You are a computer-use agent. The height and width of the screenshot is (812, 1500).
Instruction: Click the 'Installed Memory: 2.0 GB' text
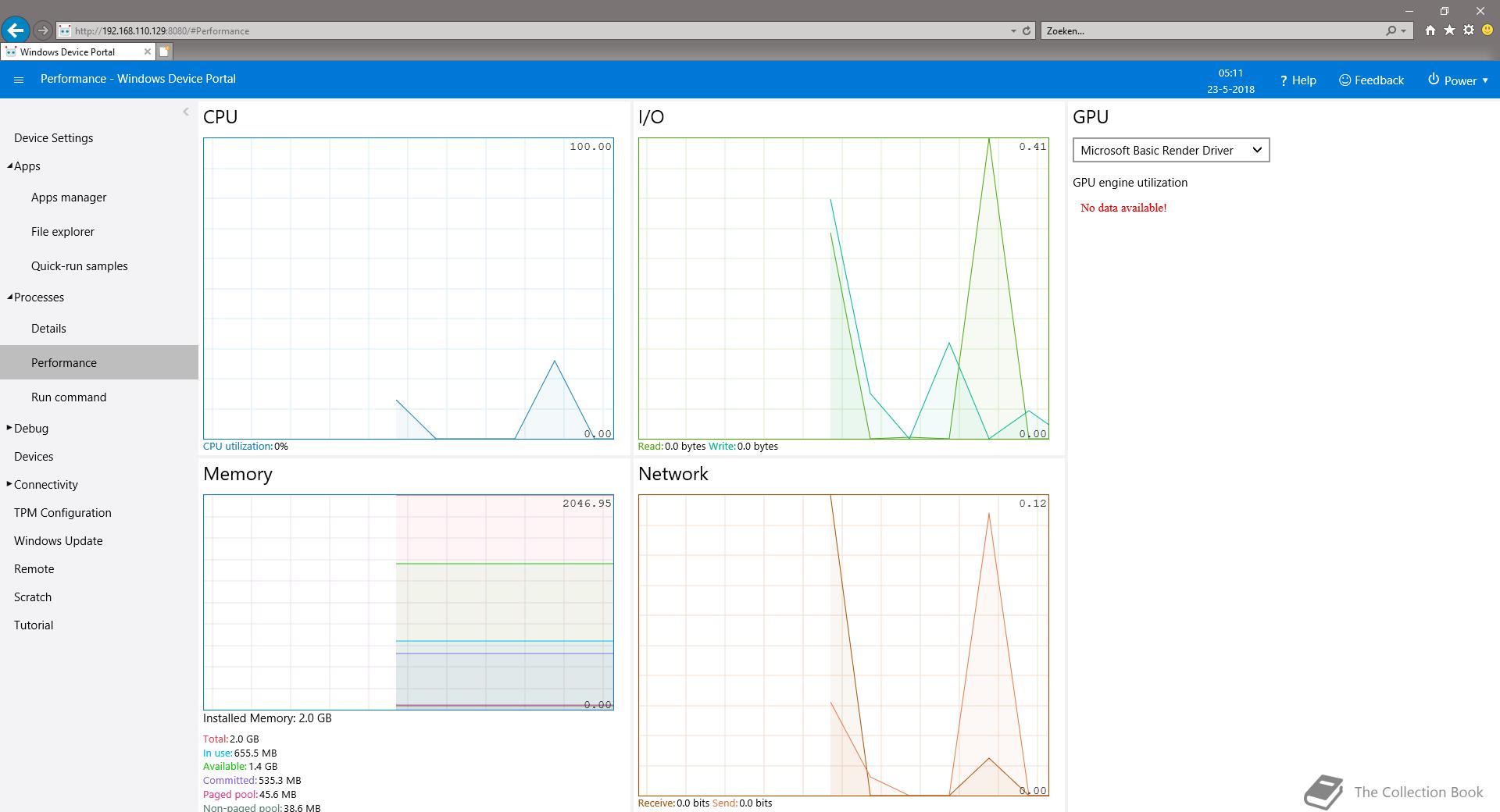pos(267,718)
